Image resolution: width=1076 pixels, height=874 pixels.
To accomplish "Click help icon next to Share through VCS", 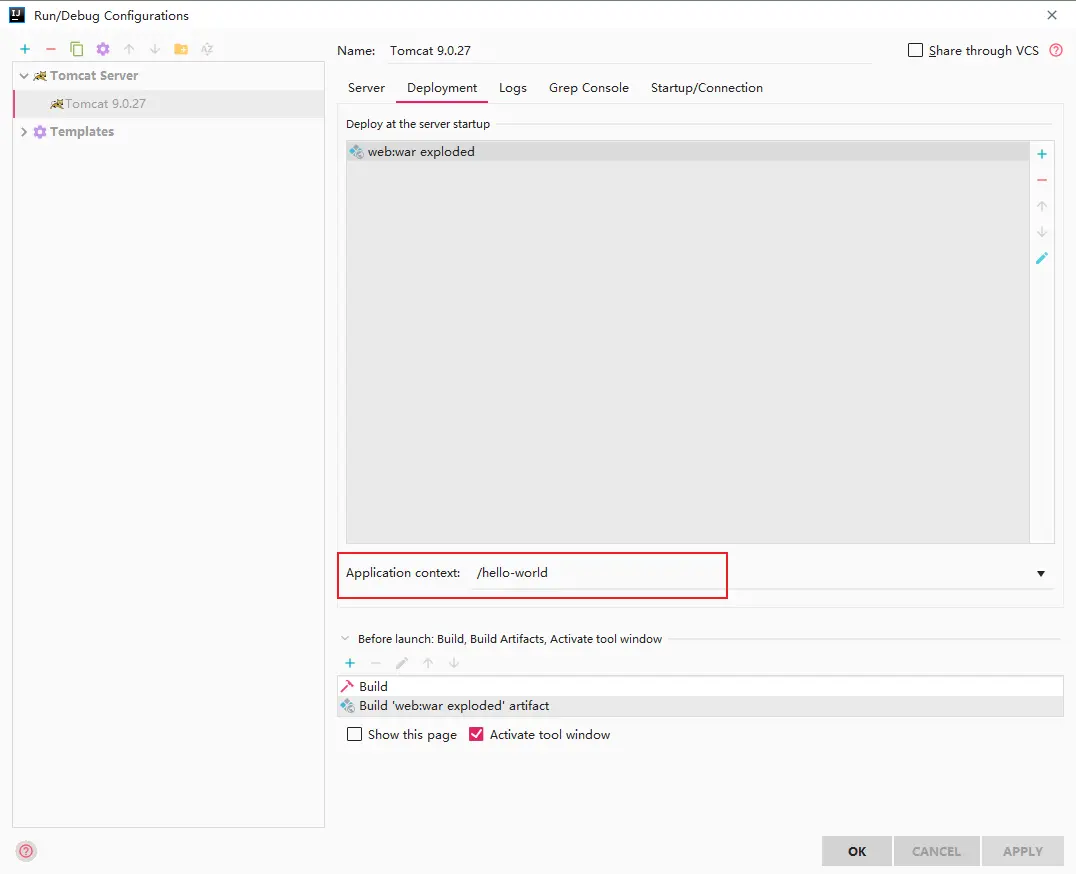I will [x=1056, y=50].
